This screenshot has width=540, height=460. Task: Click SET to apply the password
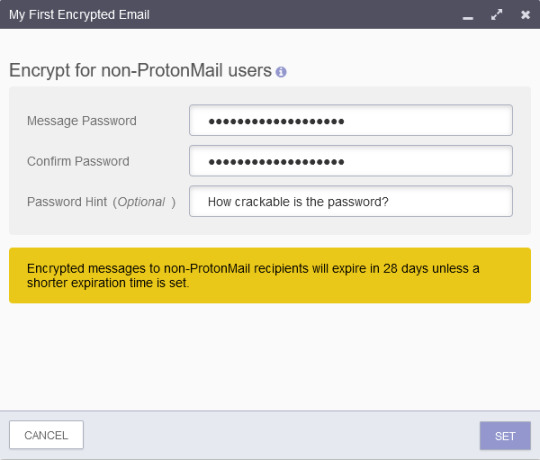505,436
